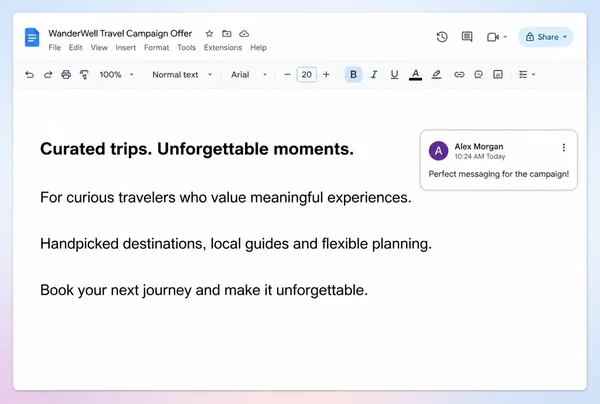Viewport: 600px width, 404px height.
Task: Click the Share button
Action: [x=546, y=37]
